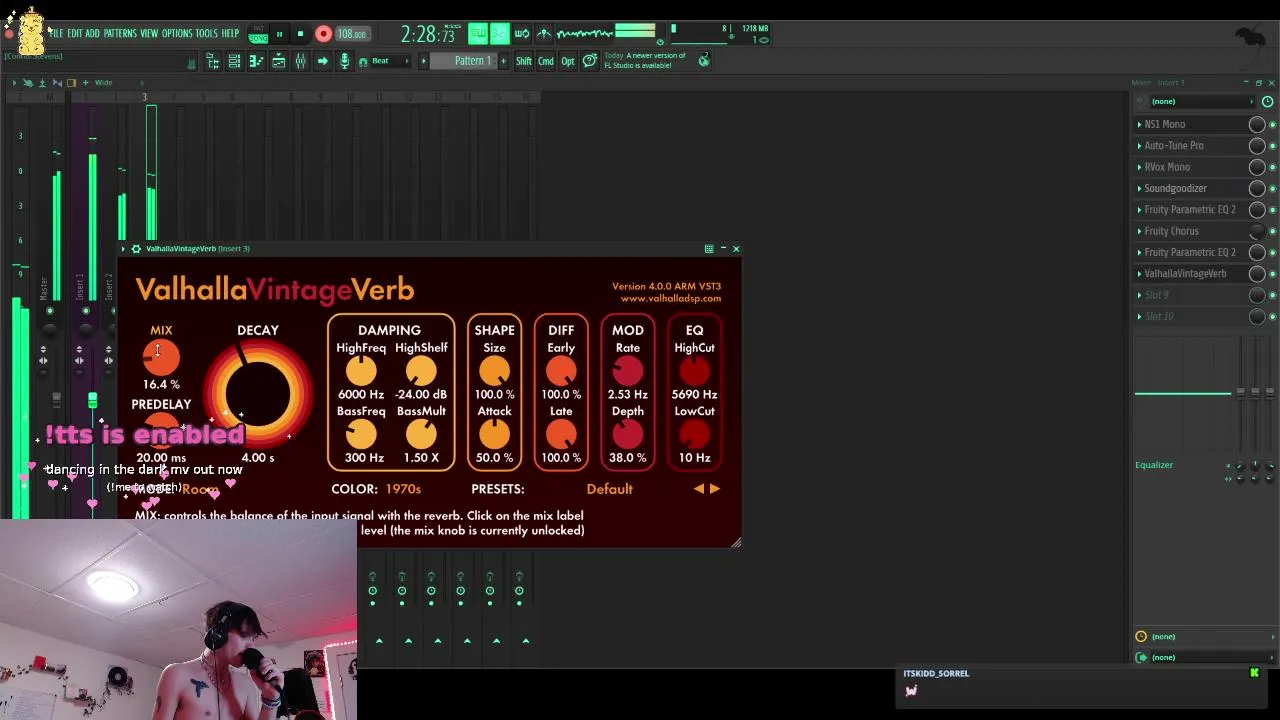Image resolution: width=1280 pixels, height=720 pixels.
Task: Click the Cmd key toolbar button
Action: (x=546, y=61)
